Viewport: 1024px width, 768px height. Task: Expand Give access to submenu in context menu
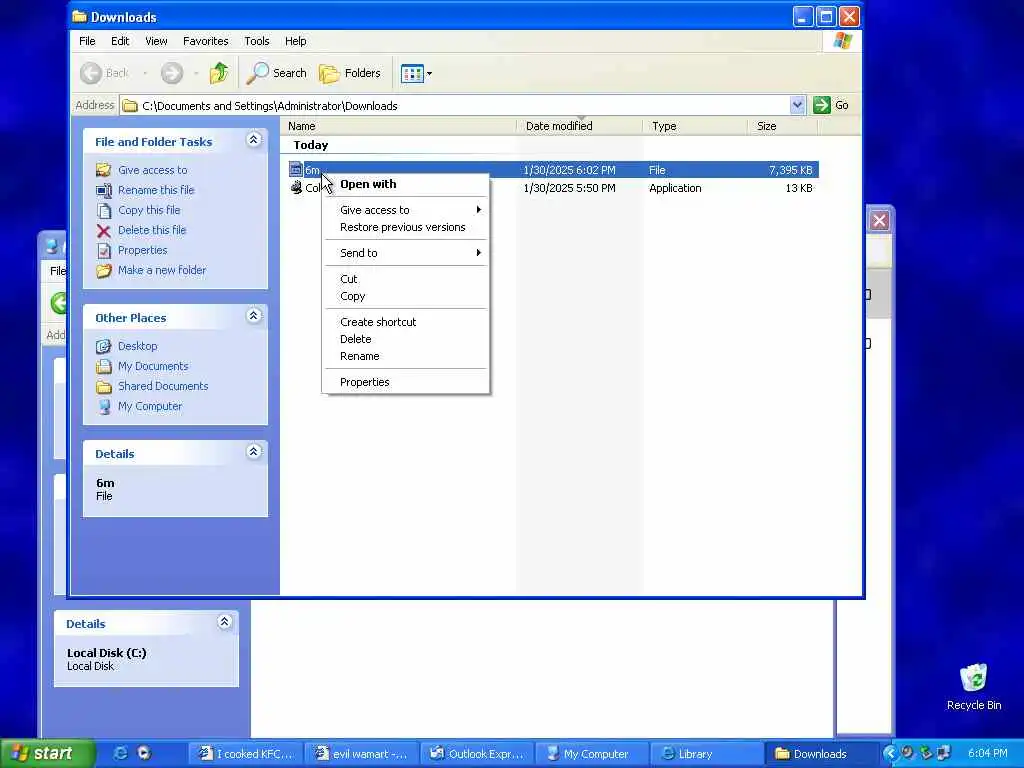click(x=406, y=210)
